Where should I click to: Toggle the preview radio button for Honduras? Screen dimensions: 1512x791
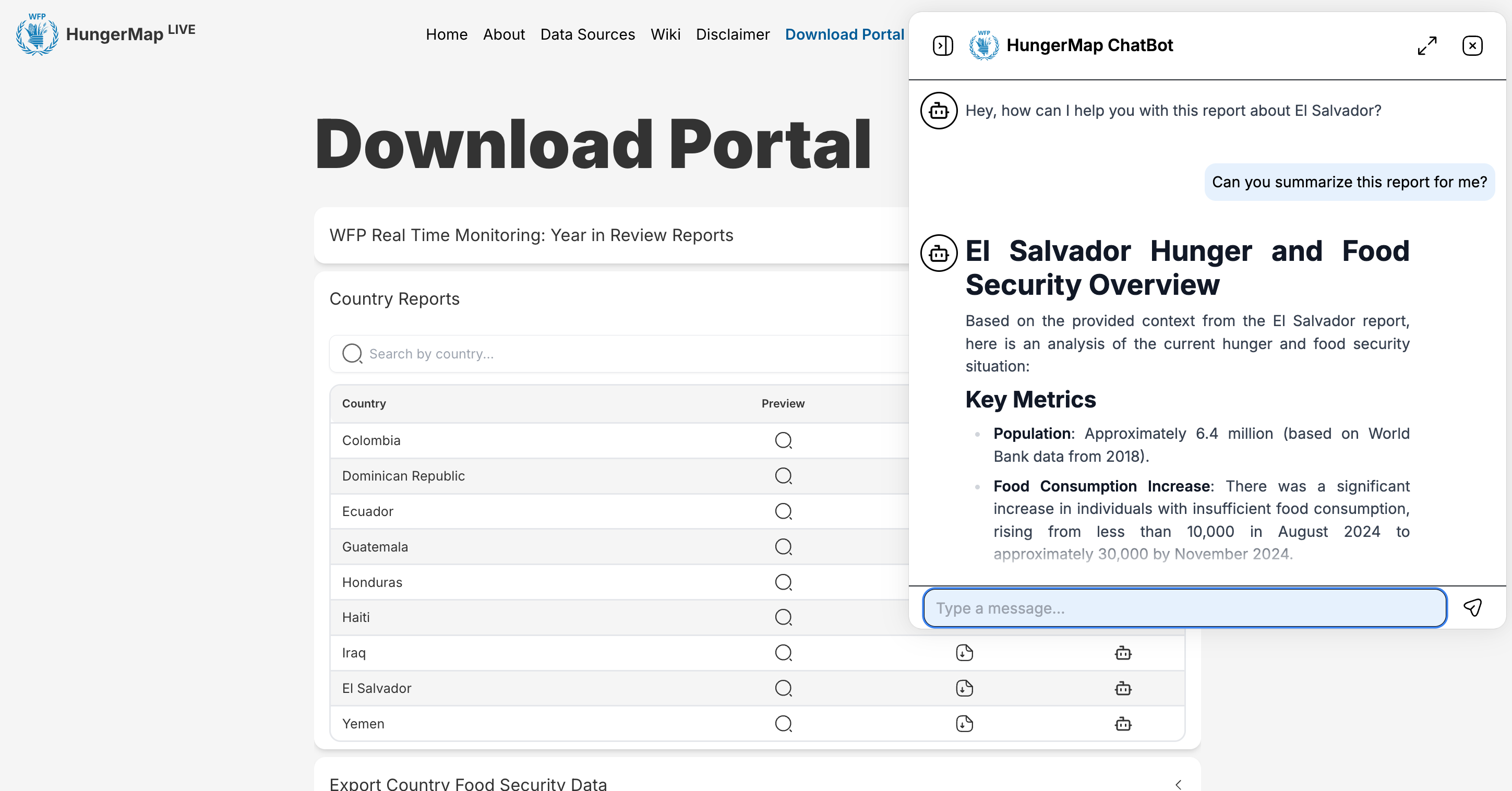pyautogui.click(x=783, y=581)
